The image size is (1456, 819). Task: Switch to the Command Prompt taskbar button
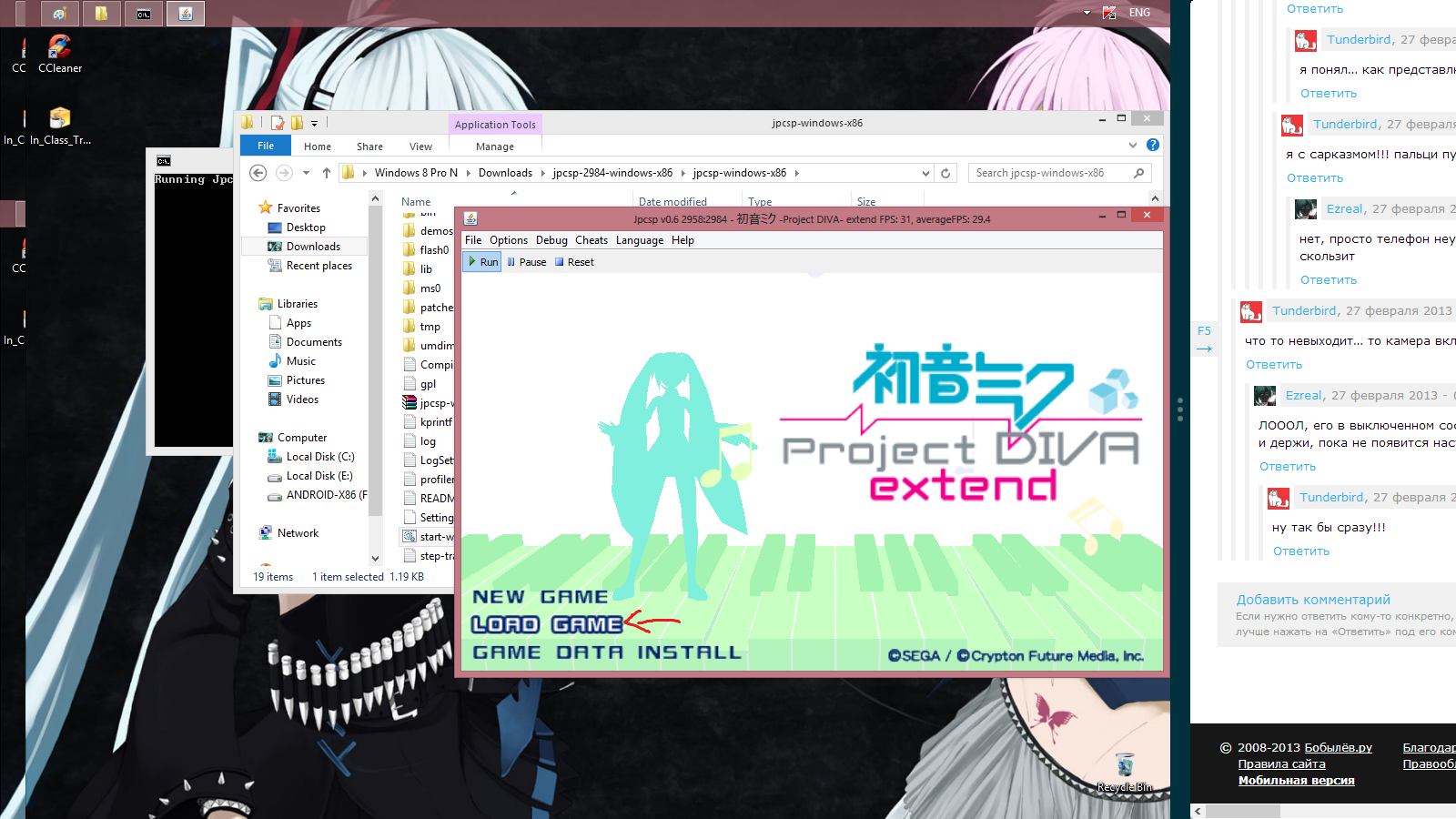click(144, 14)
